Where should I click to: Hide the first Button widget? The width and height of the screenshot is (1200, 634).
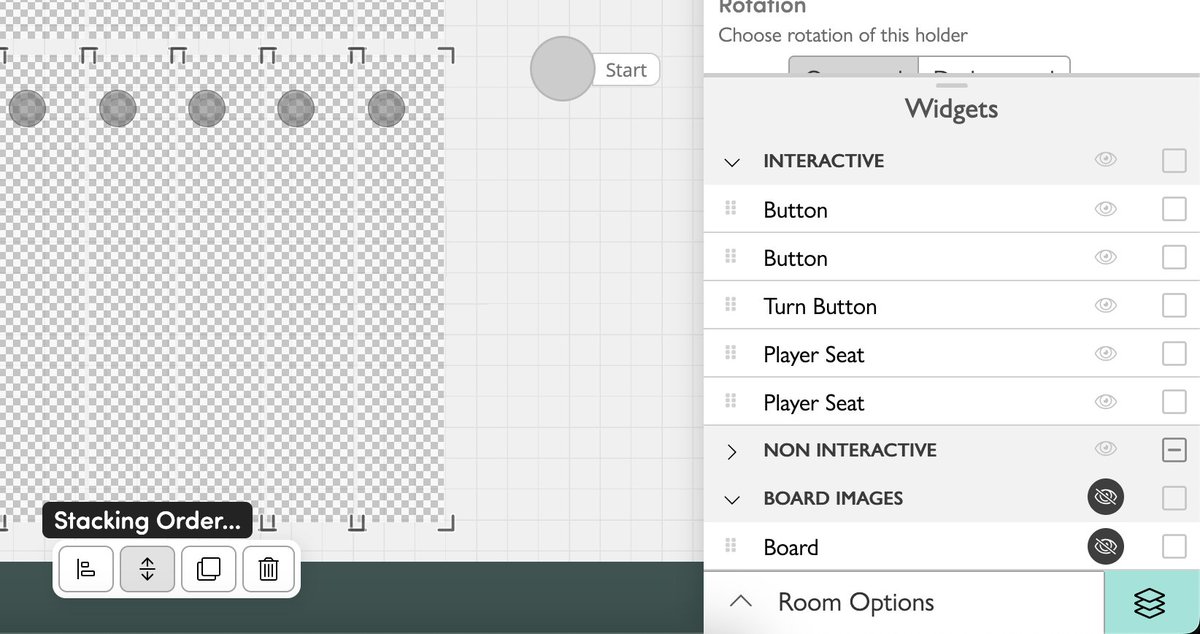1105,209
